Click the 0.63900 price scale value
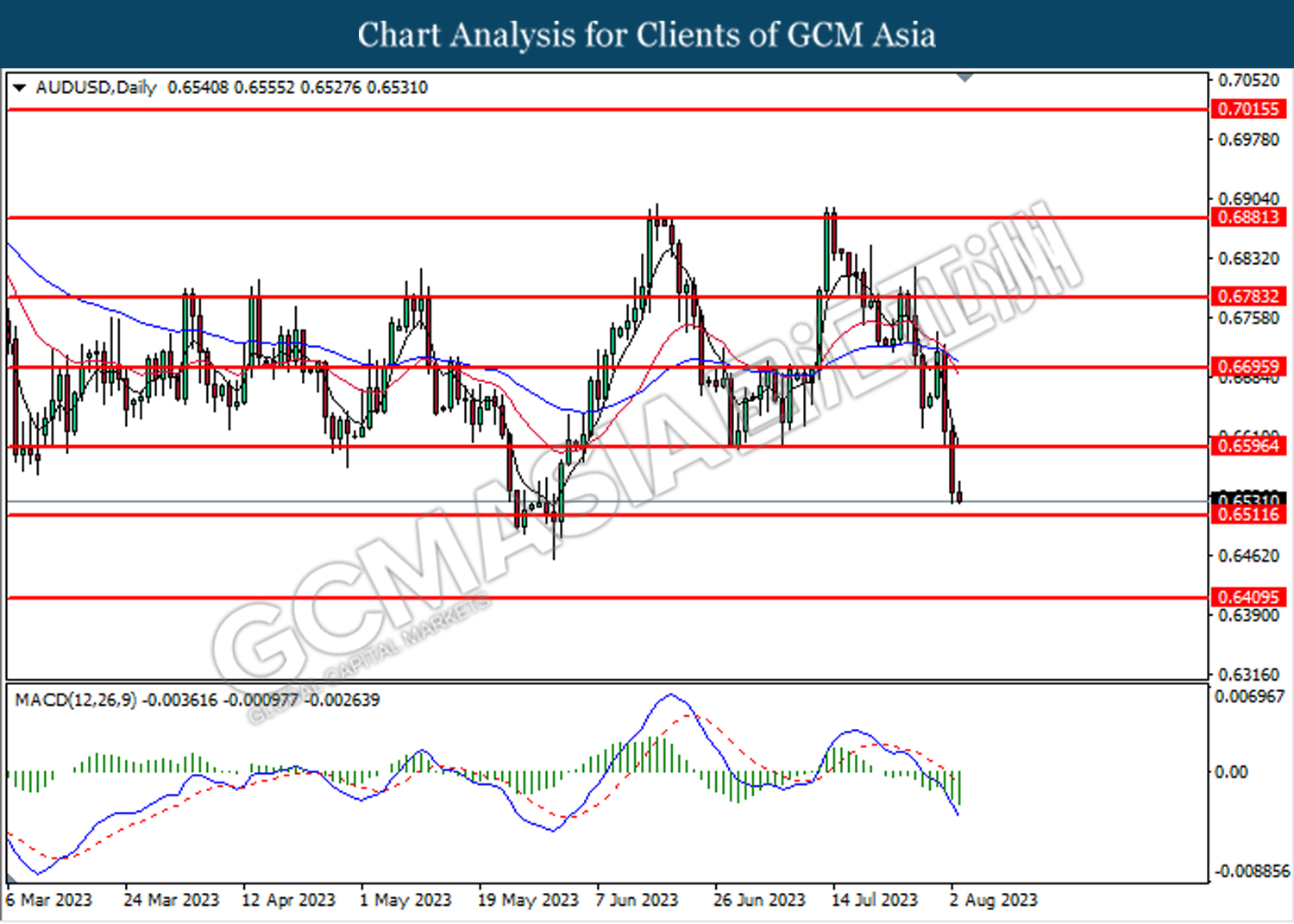 1248,615
